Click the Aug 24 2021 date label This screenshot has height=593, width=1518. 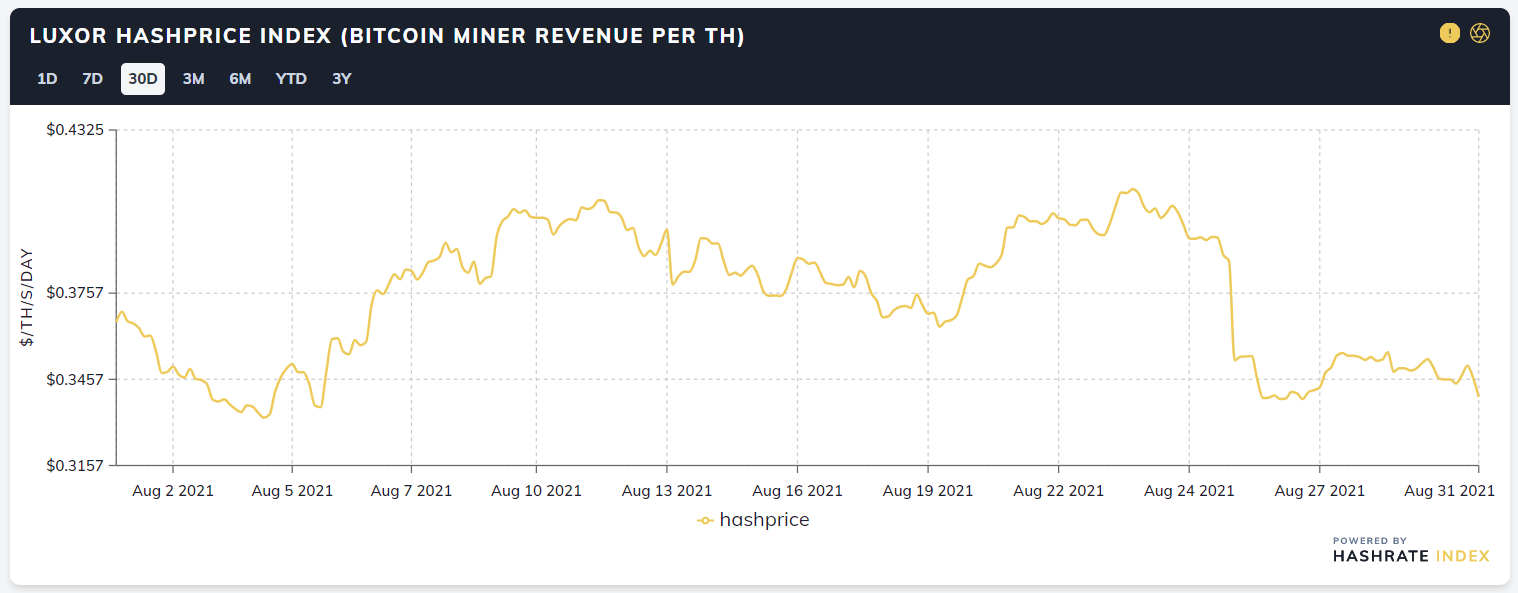point(1189,491)
